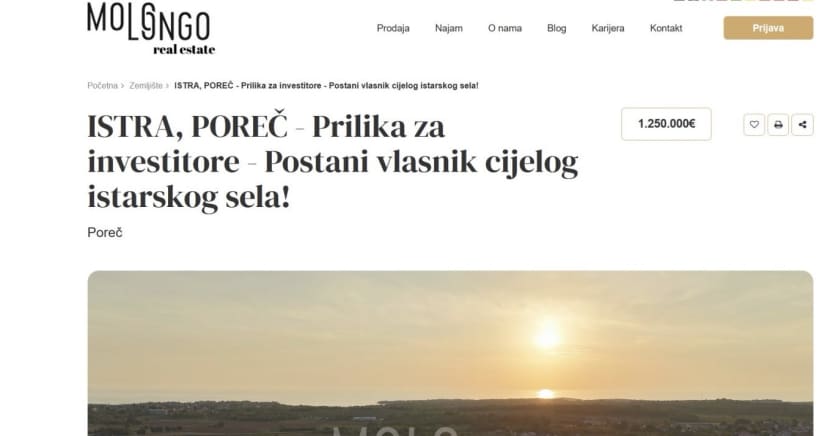Open the sunset landscape photo
Image resolution: width=830 pixels, height=436 pixels.
(x=450, y=353)
